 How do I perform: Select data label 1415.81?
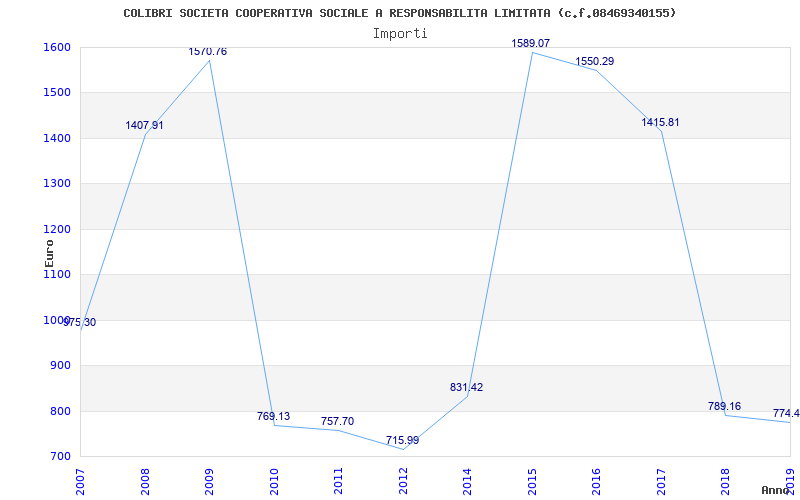660,122
